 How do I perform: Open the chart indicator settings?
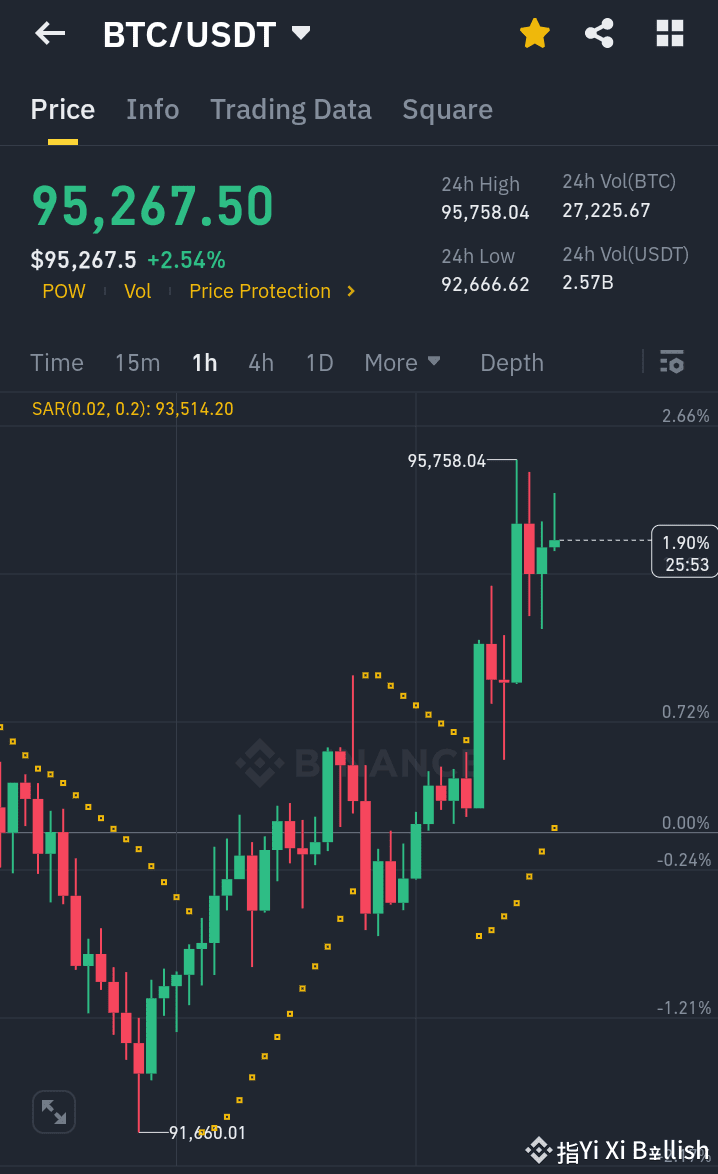671,362
